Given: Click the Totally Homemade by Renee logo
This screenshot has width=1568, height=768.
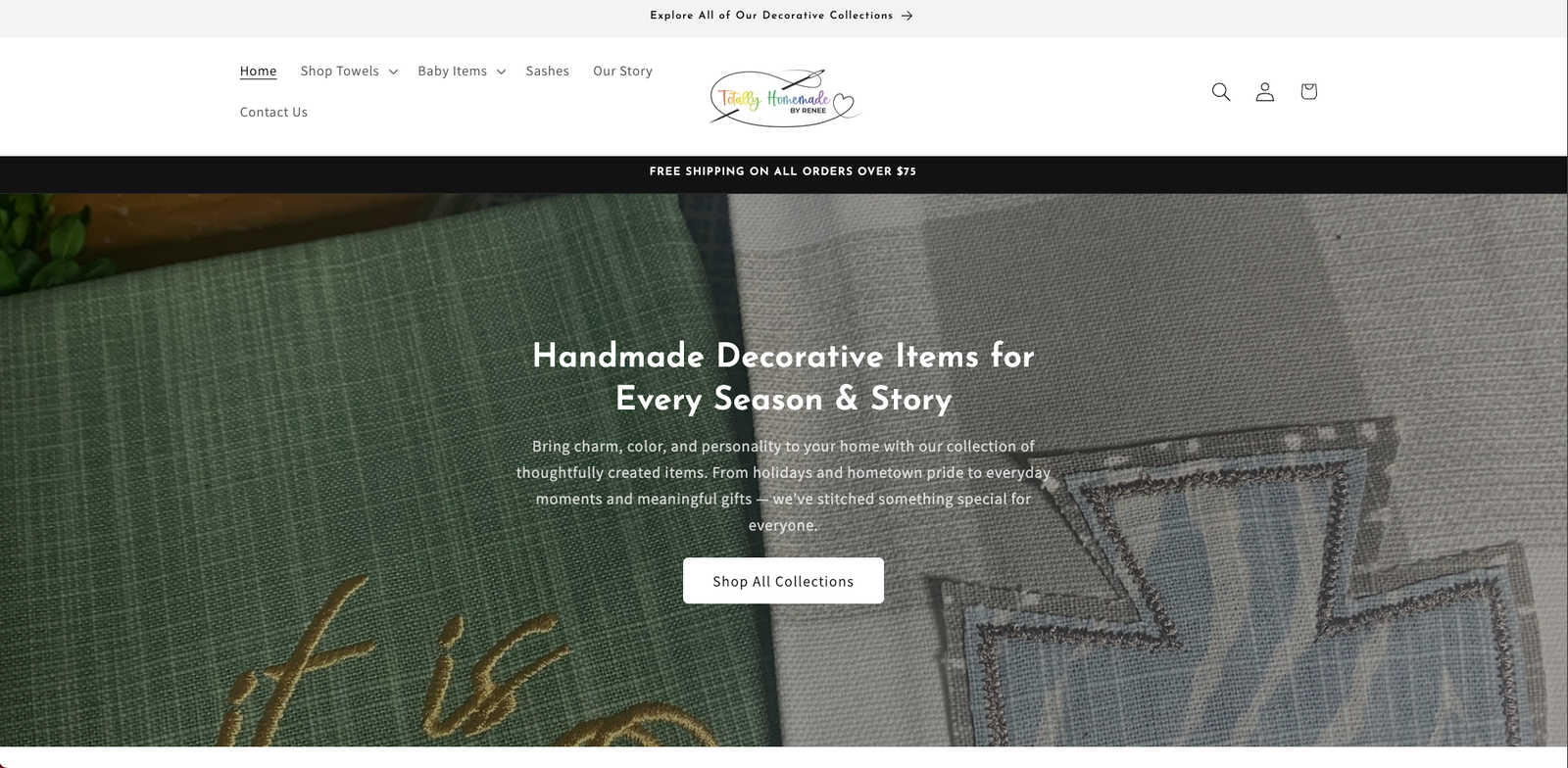Looking at the screenshot, I should coord(784,97).
